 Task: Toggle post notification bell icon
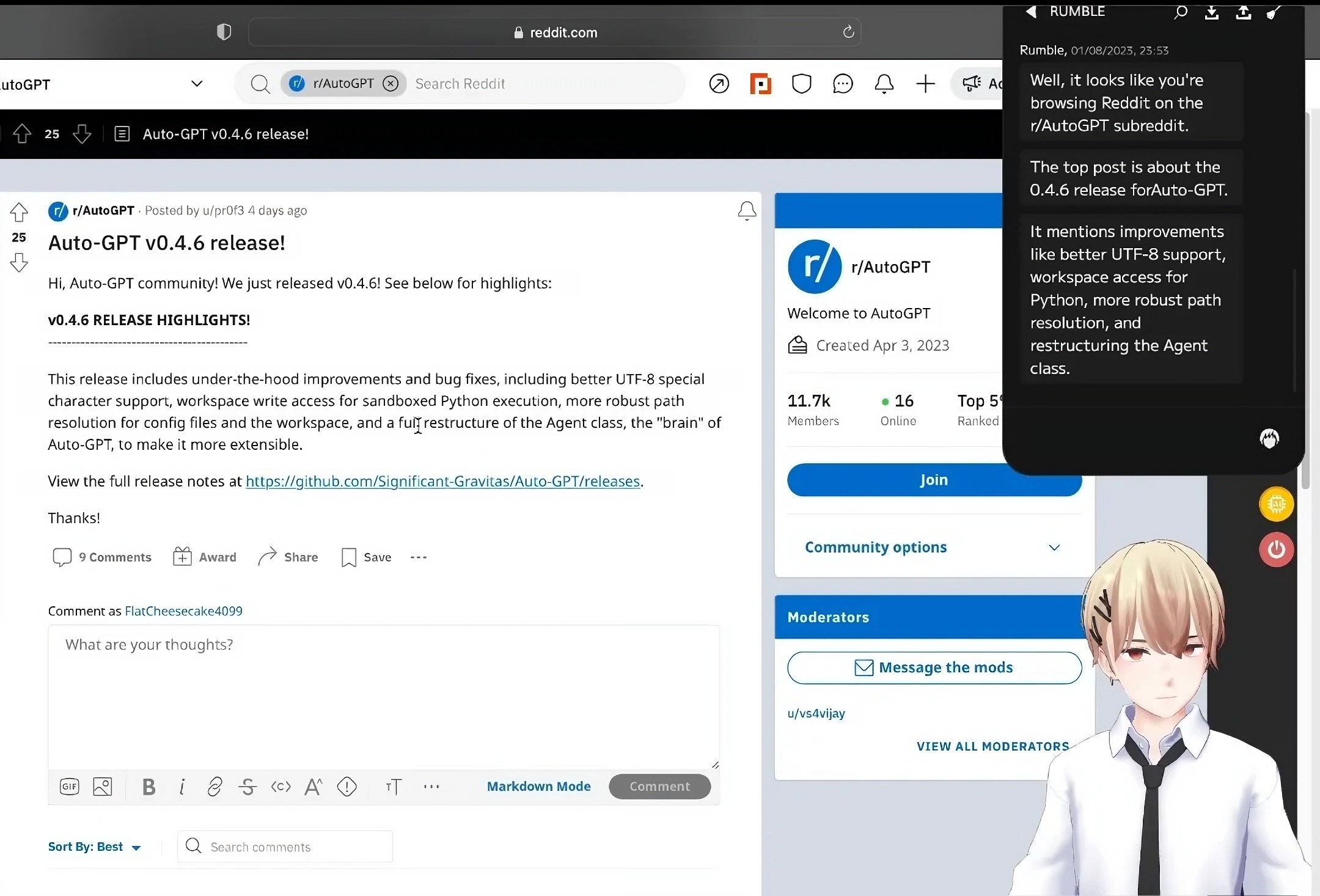(x=747, y=211)
